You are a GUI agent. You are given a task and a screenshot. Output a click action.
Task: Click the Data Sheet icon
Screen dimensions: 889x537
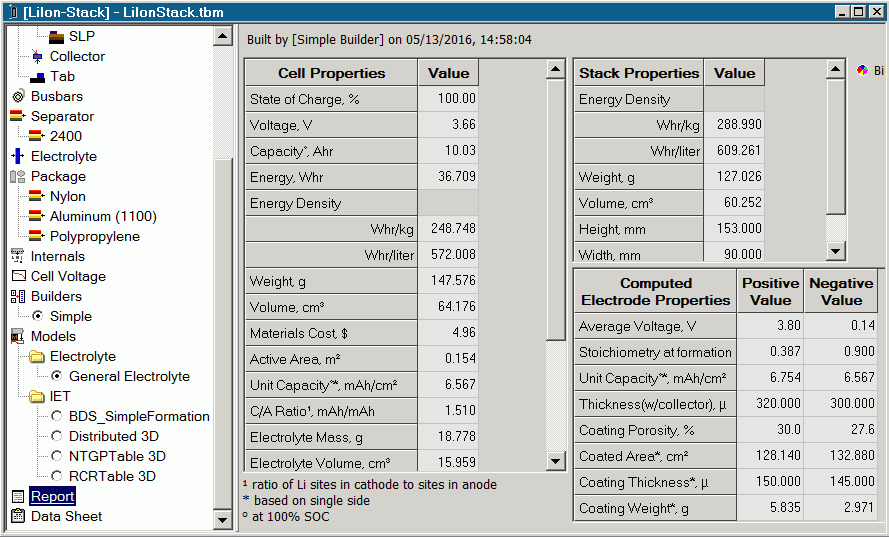point(17,517)
